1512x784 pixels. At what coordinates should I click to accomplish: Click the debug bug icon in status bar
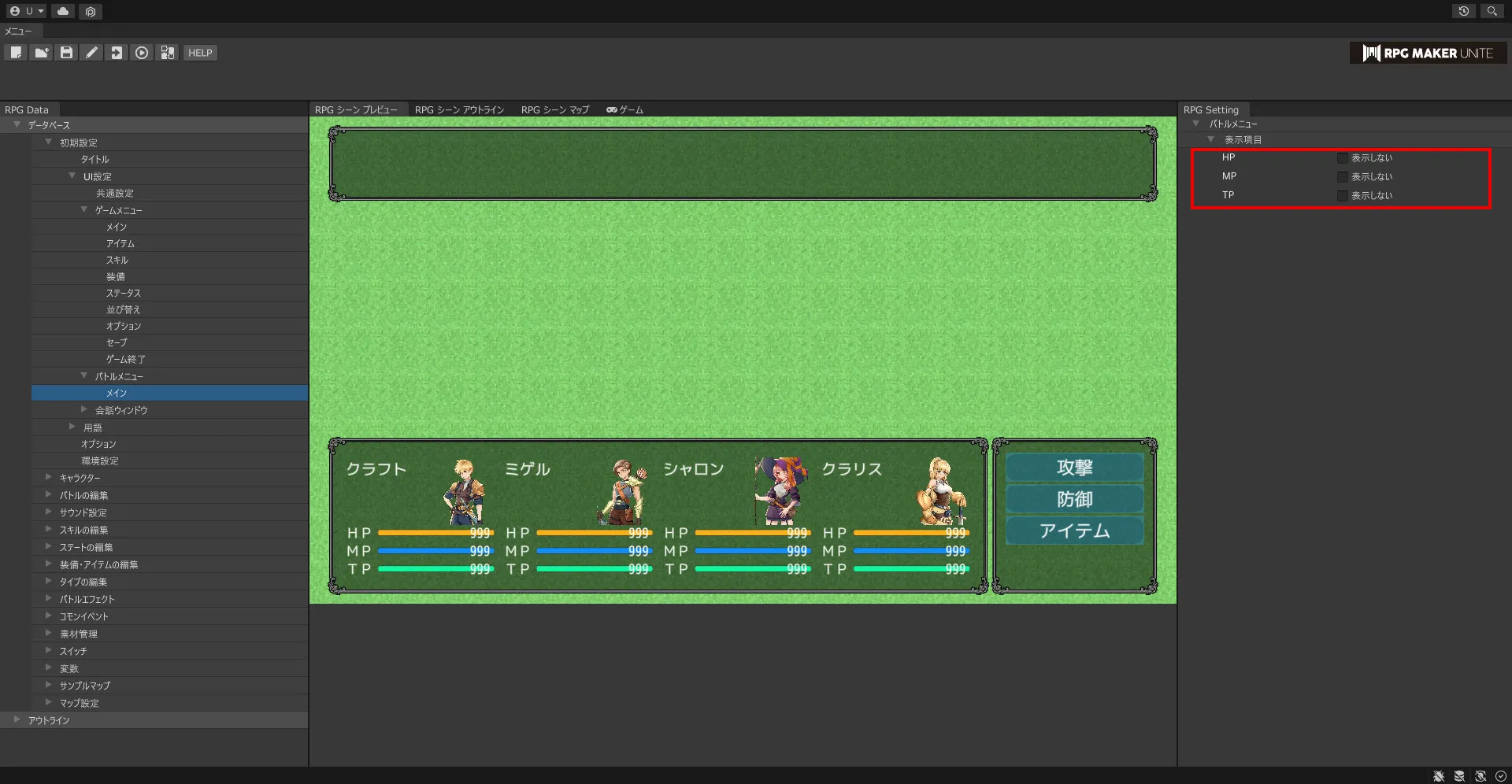(1438, 776)
